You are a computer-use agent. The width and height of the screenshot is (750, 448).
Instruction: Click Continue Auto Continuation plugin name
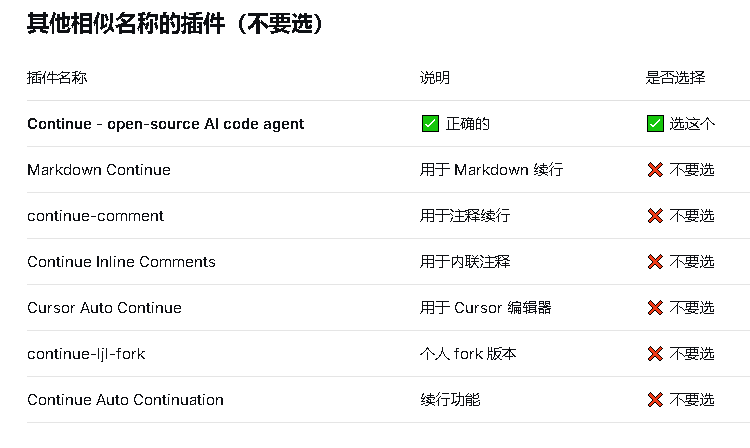(125, 400)
